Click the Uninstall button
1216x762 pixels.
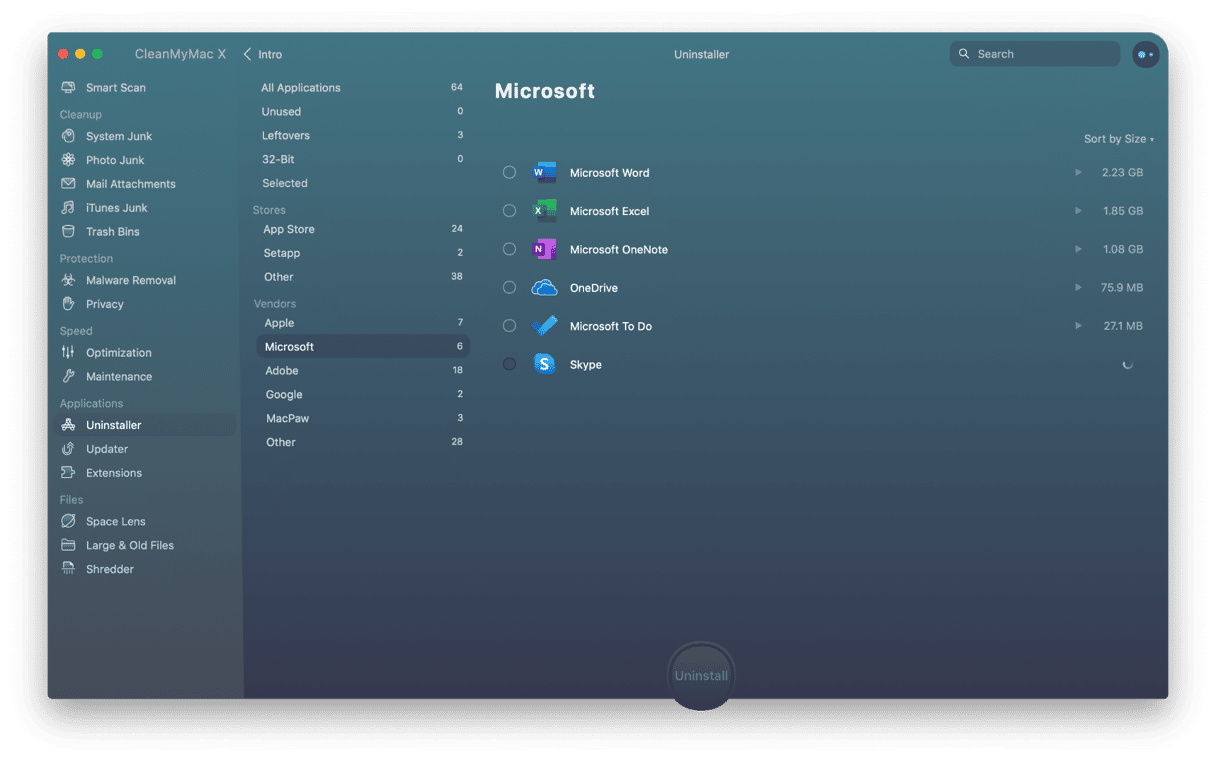coord(701,676)
